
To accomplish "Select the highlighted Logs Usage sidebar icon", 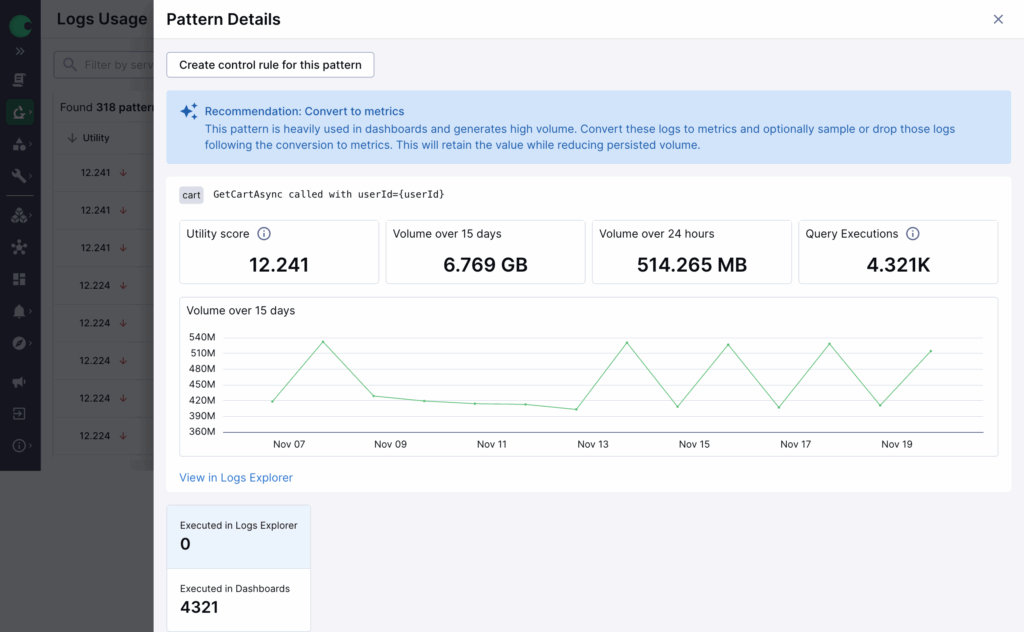I will (20, 112).
